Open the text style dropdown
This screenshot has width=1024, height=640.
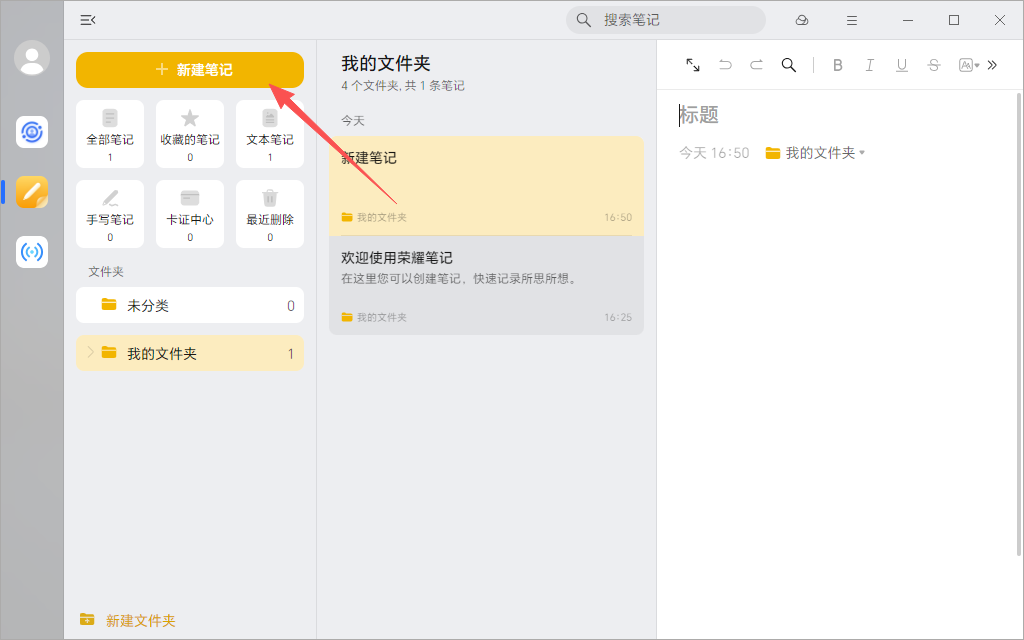tap(968, 65)
